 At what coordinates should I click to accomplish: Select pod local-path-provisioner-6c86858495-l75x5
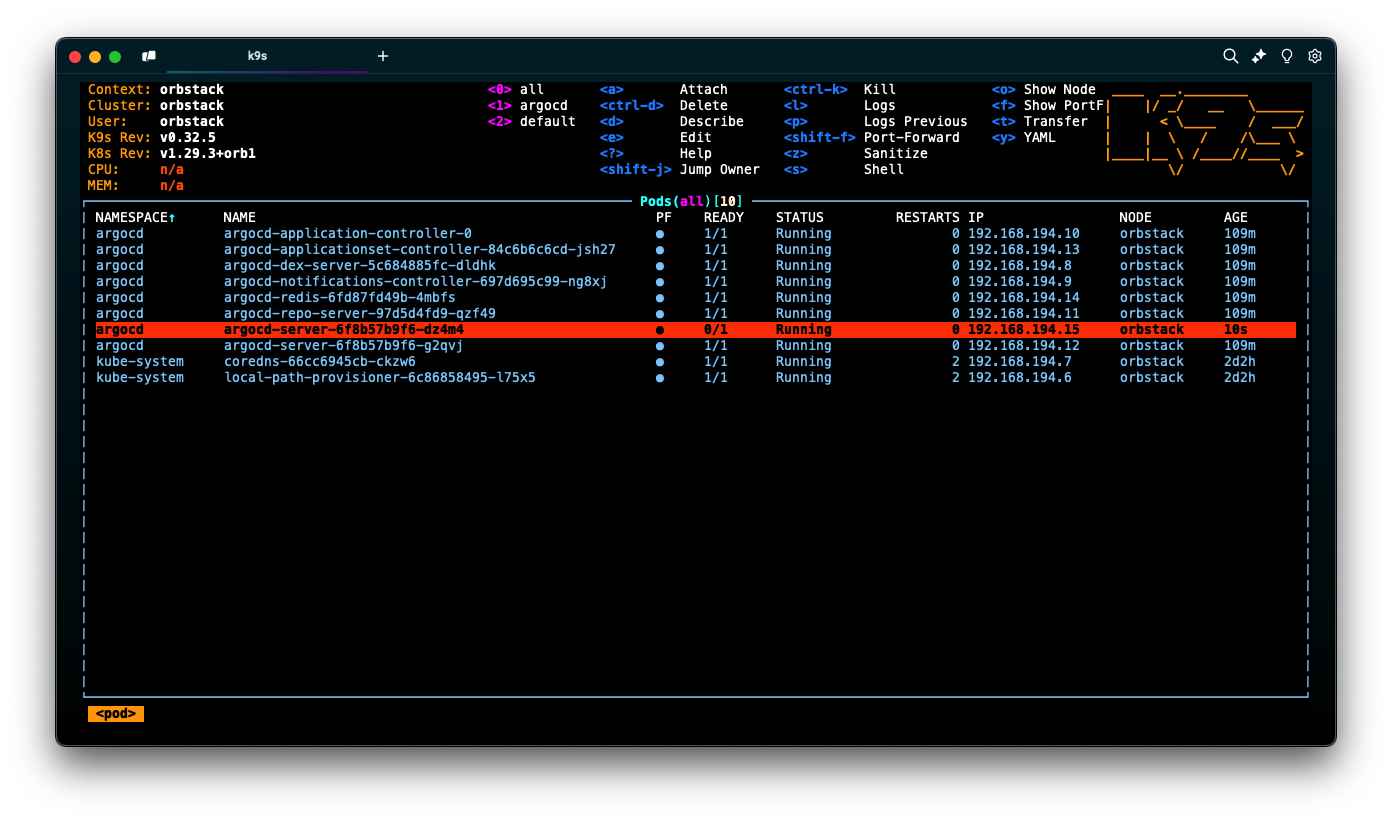tap(695, 378)
